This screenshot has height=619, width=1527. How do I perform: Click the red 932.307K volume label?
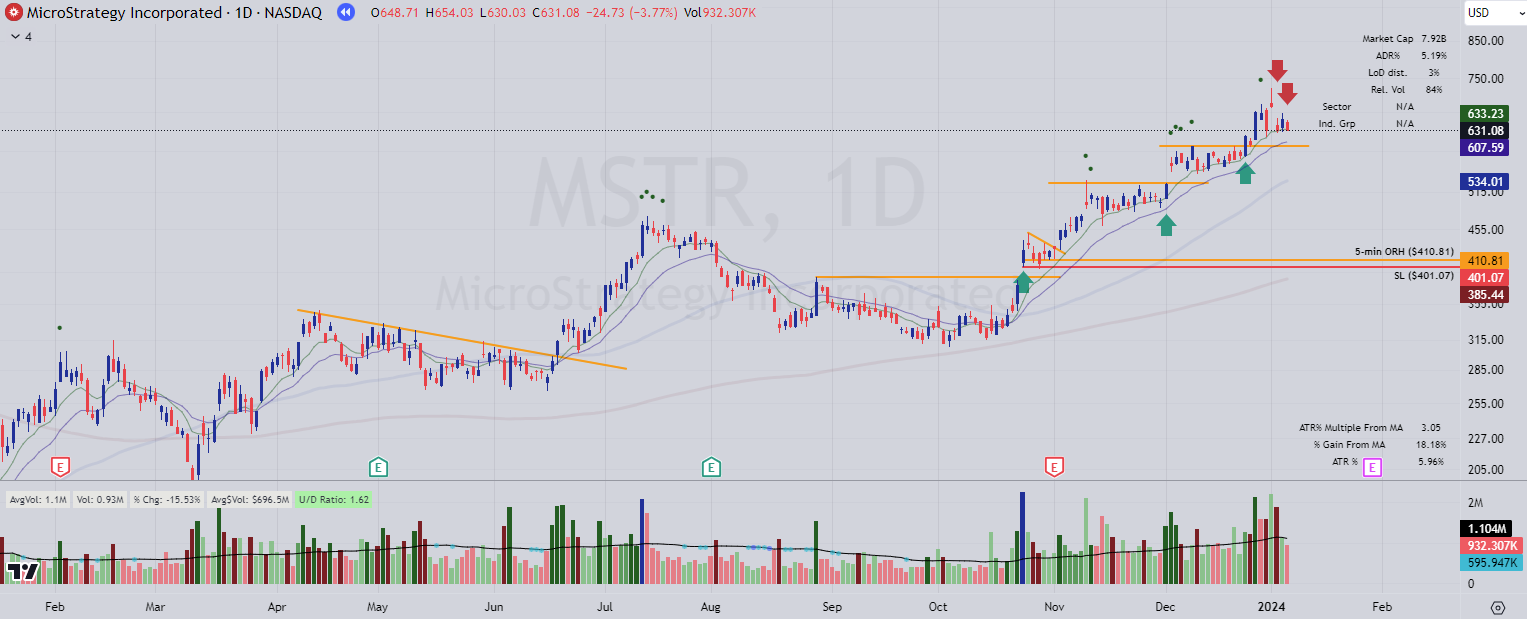1490,545
